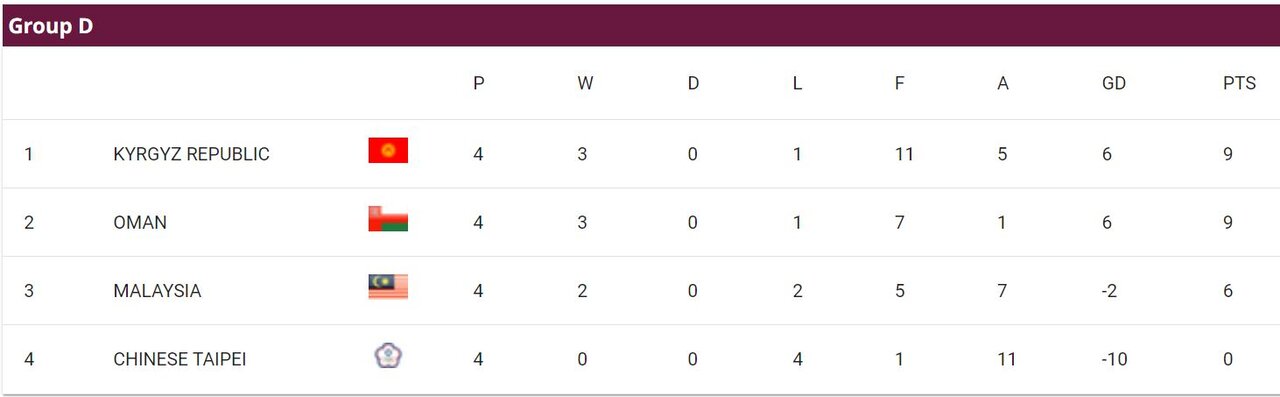This screenshot has width=1280, height=397.
Task: Click the D draws column header
Action: (693, 84)
